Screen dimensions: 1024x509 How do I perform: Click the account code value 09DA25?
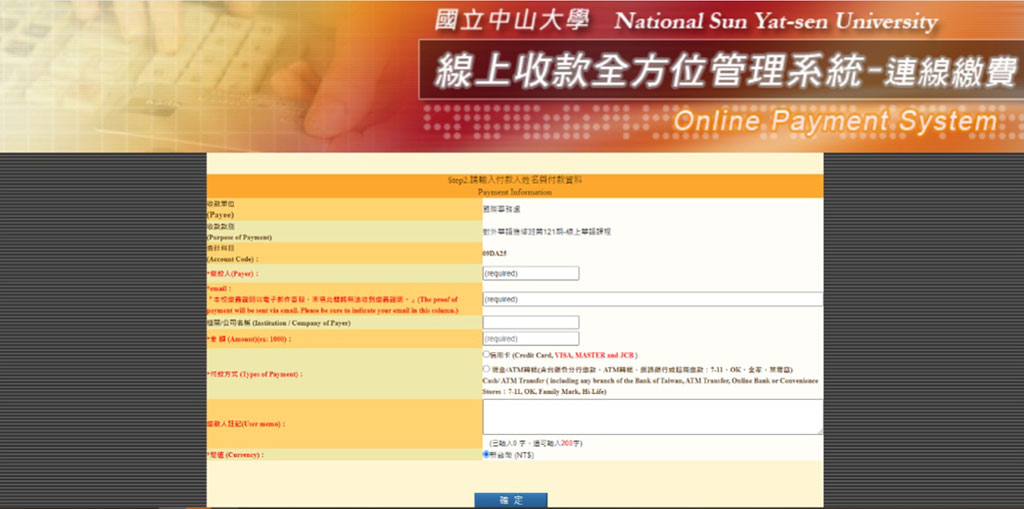[x=494, y=254]
